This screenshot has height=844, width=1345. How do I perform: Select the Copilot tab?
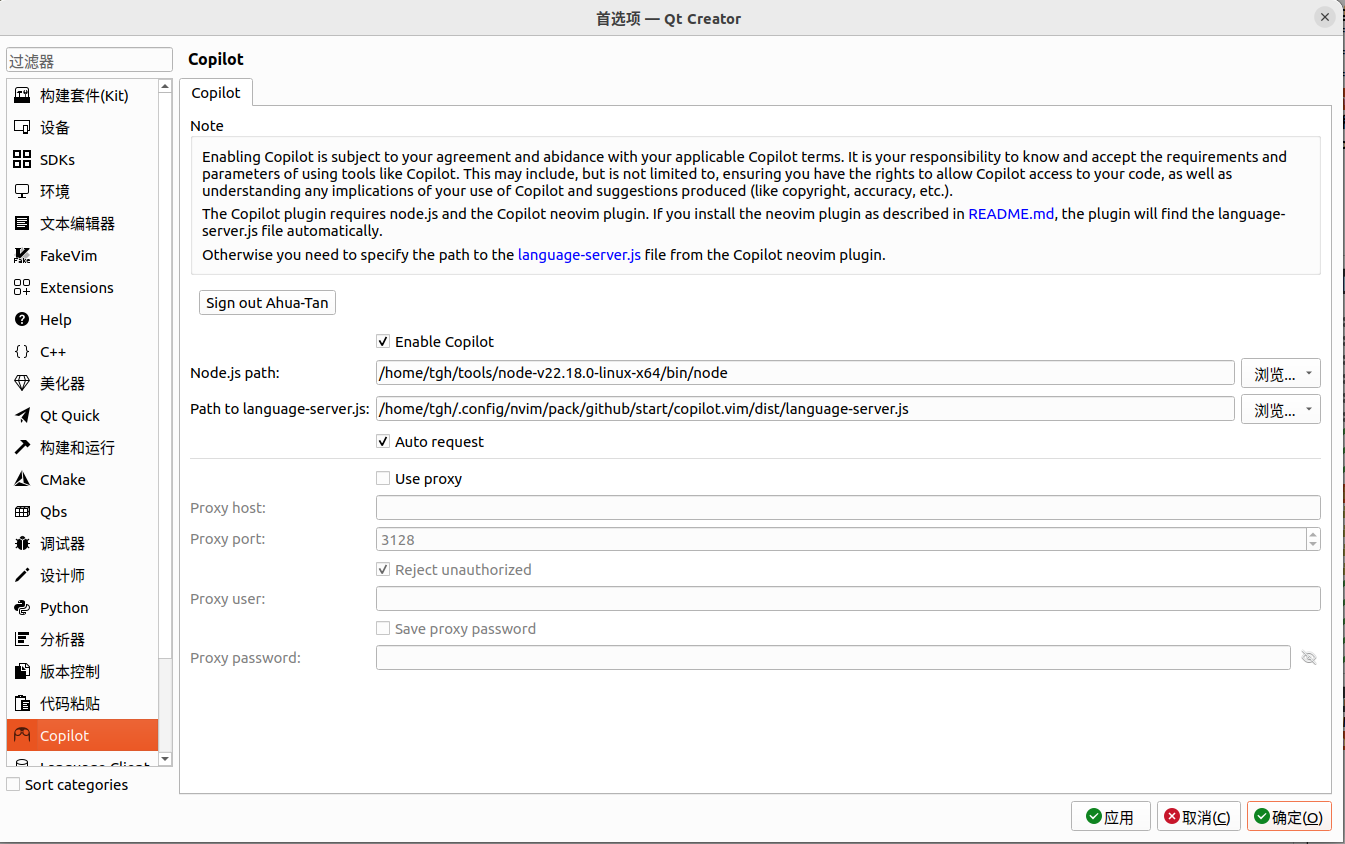click(x=216, y=92)
